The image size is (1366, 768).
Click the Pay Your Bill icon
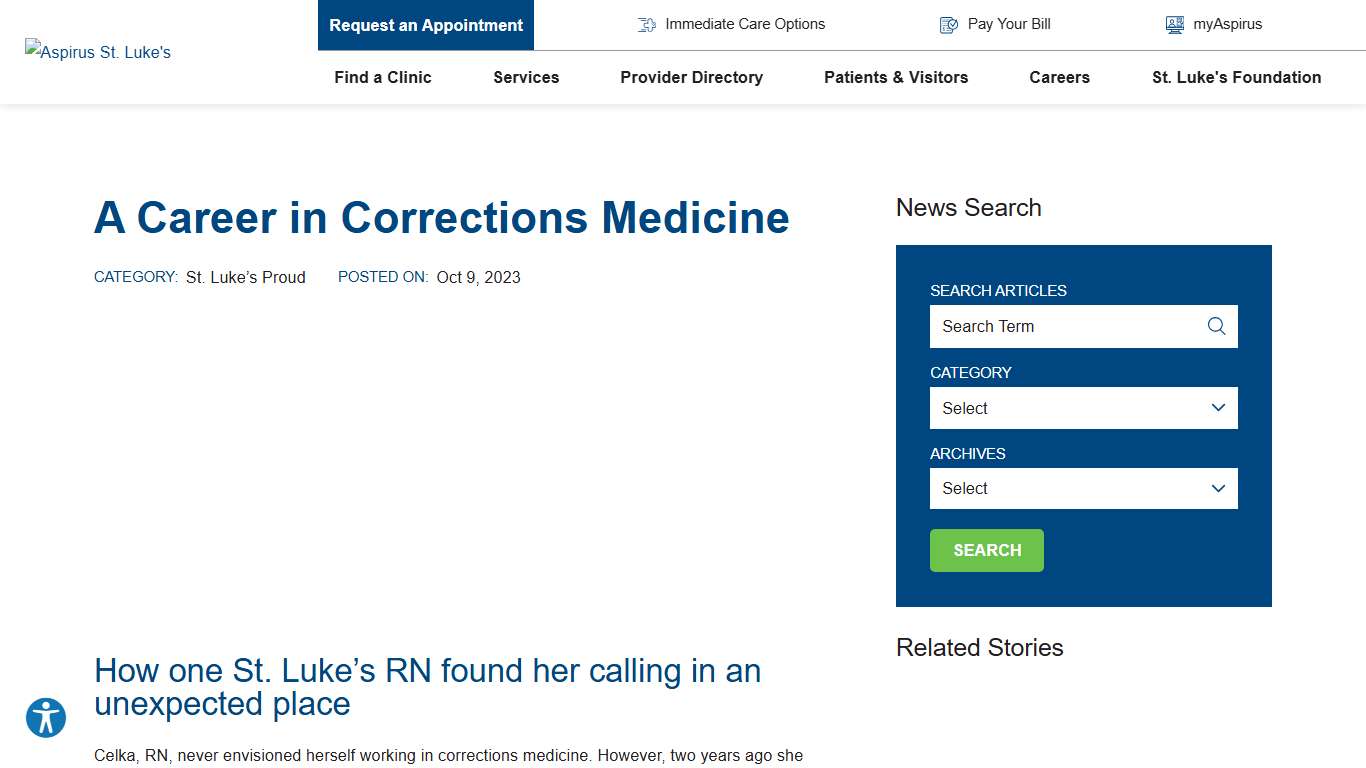[x=947, y=24]
